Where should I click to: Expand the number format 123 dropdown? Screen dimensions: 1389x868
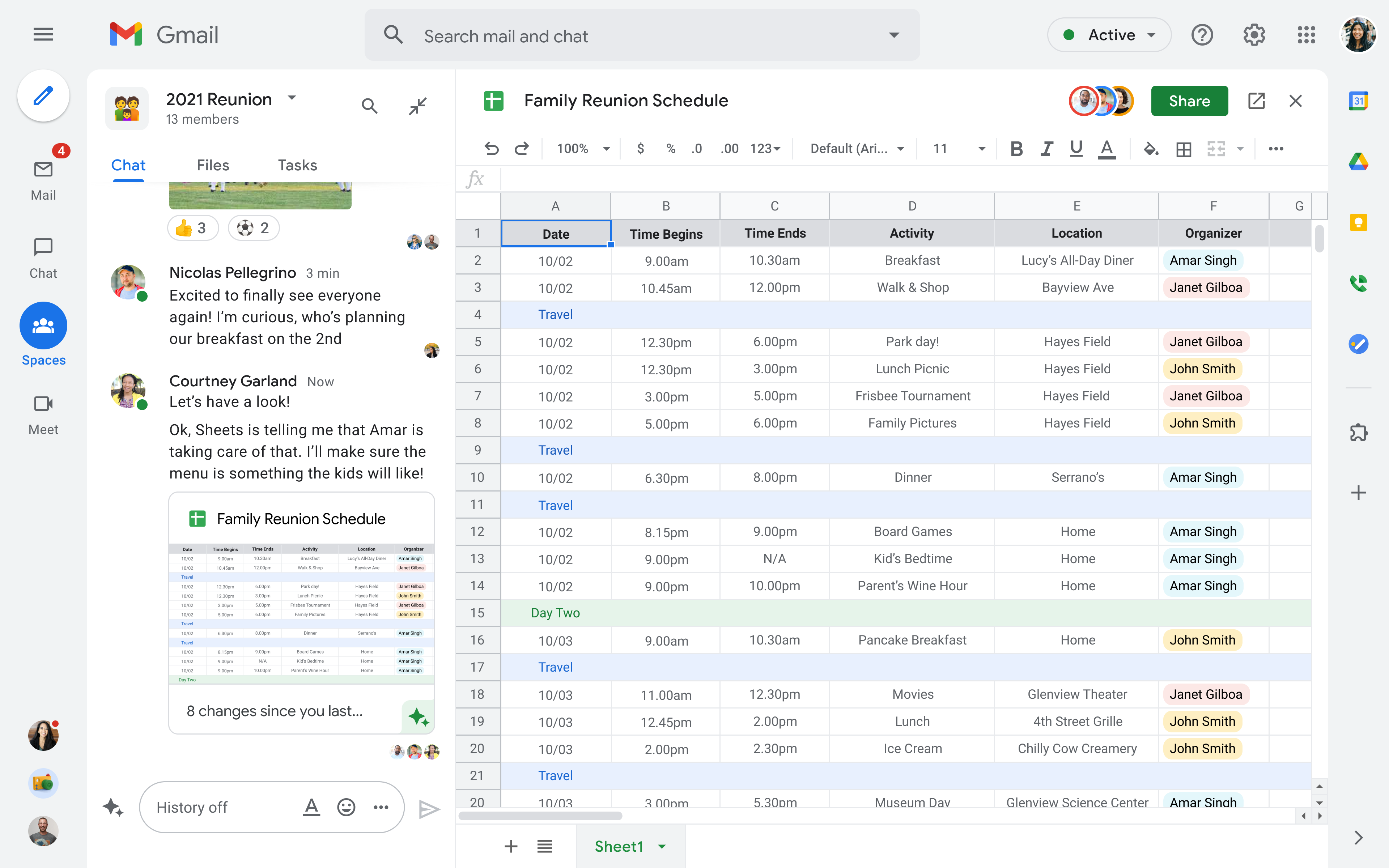click(765, 148)
